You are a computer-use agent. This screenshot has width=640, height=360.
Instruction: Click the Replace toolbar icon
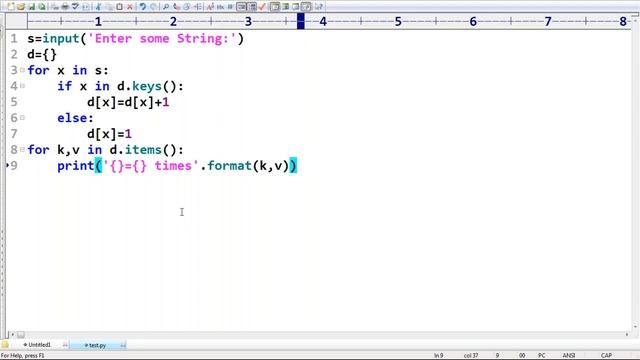coord(176,7)
